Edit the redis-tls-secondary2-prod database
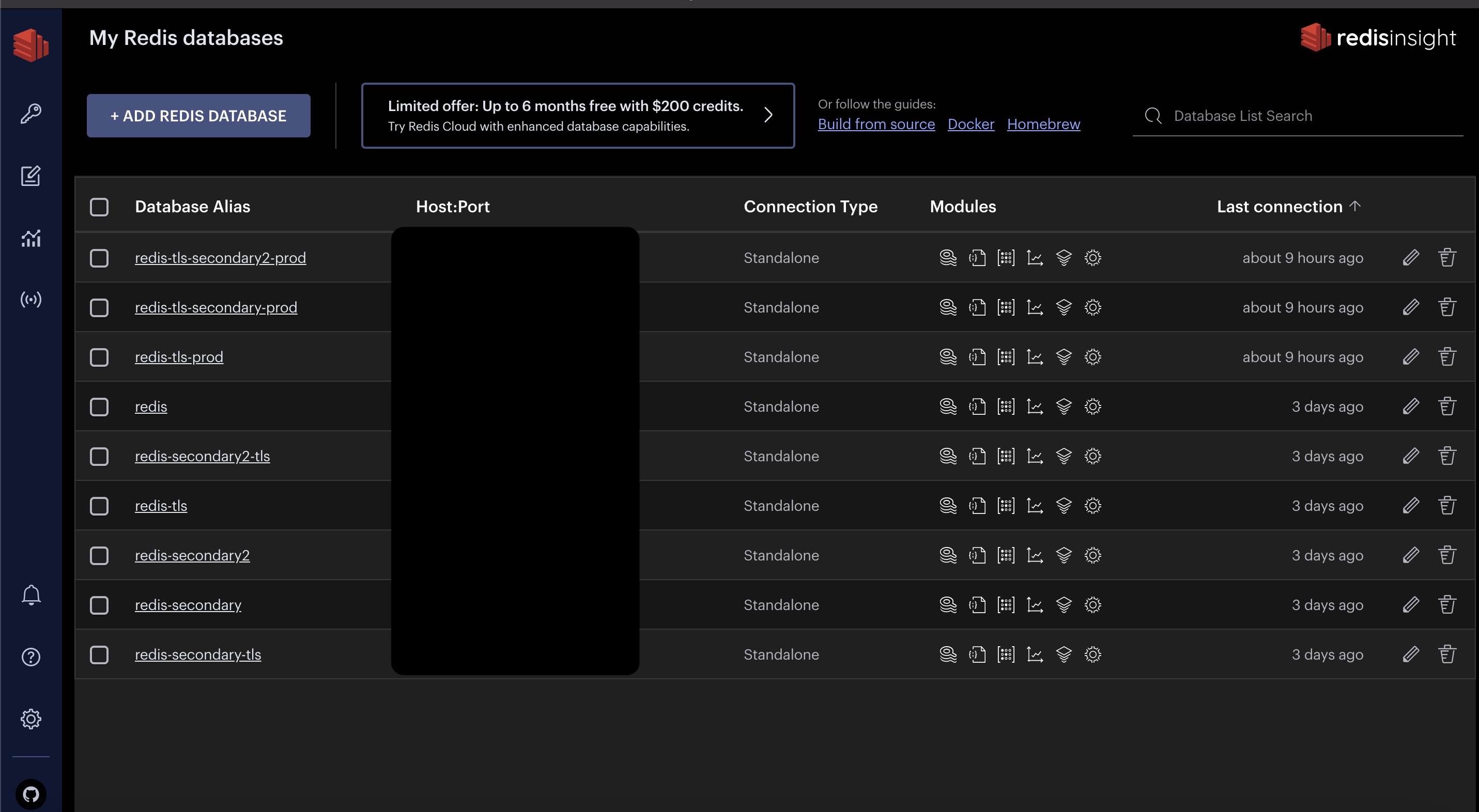The height and width of the screenshot is (812, 1479). [x=1411, y=258]
